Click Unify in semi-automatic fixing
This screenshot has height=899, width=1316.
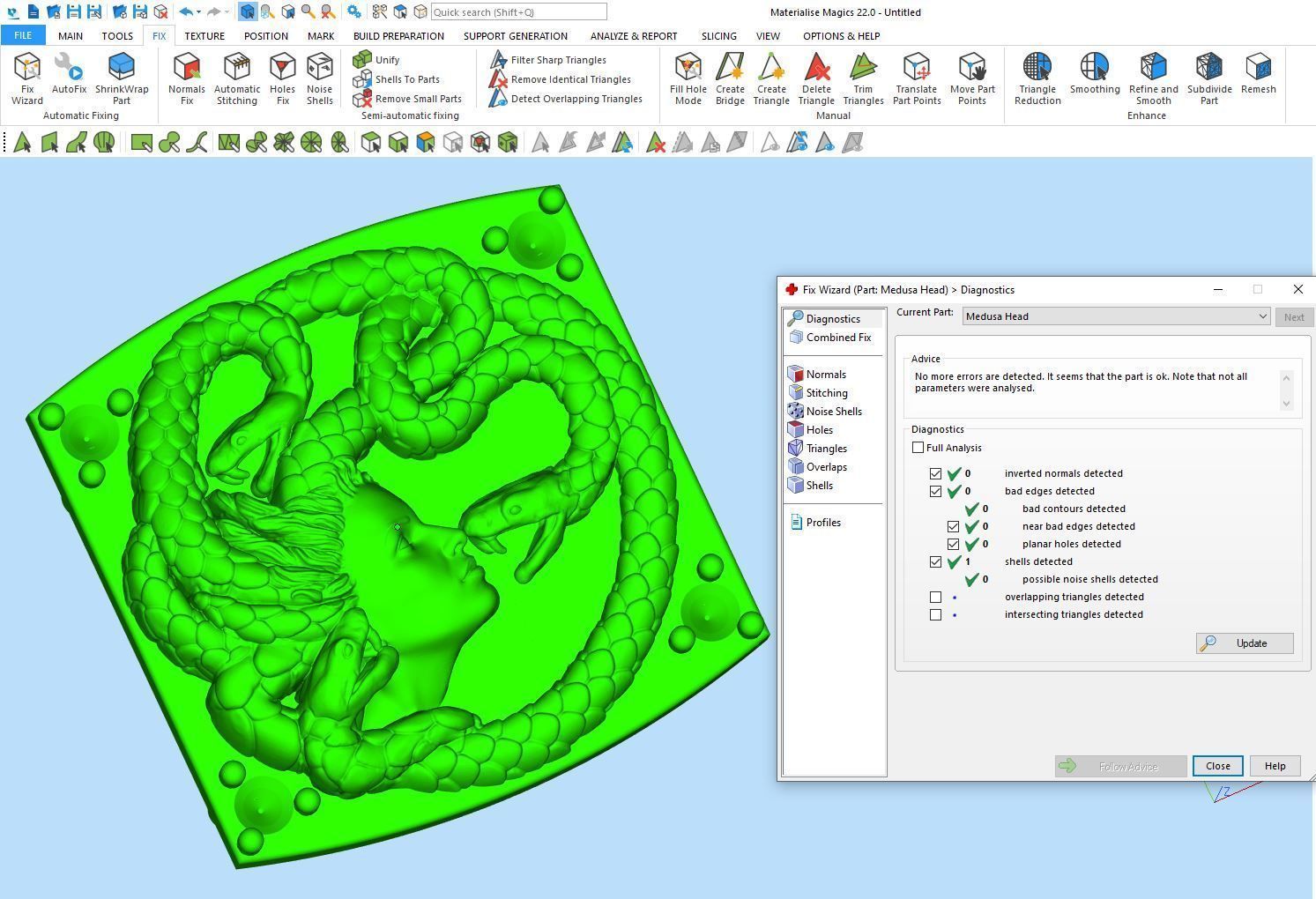click(x=376, y=60)
